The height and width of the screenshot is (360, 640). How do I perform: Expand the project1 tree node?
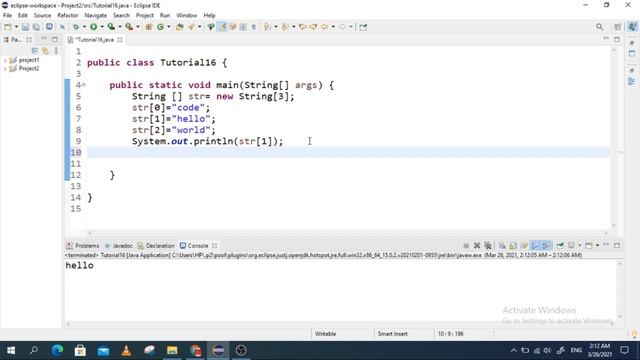pyautogui.click(x=5, y=60)
